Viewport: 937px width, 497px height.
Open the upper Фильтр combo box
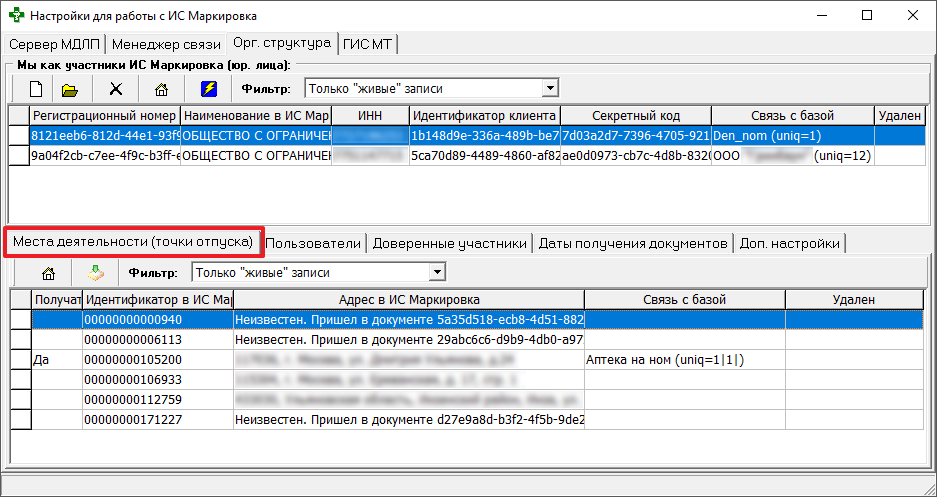click(550, 88)
